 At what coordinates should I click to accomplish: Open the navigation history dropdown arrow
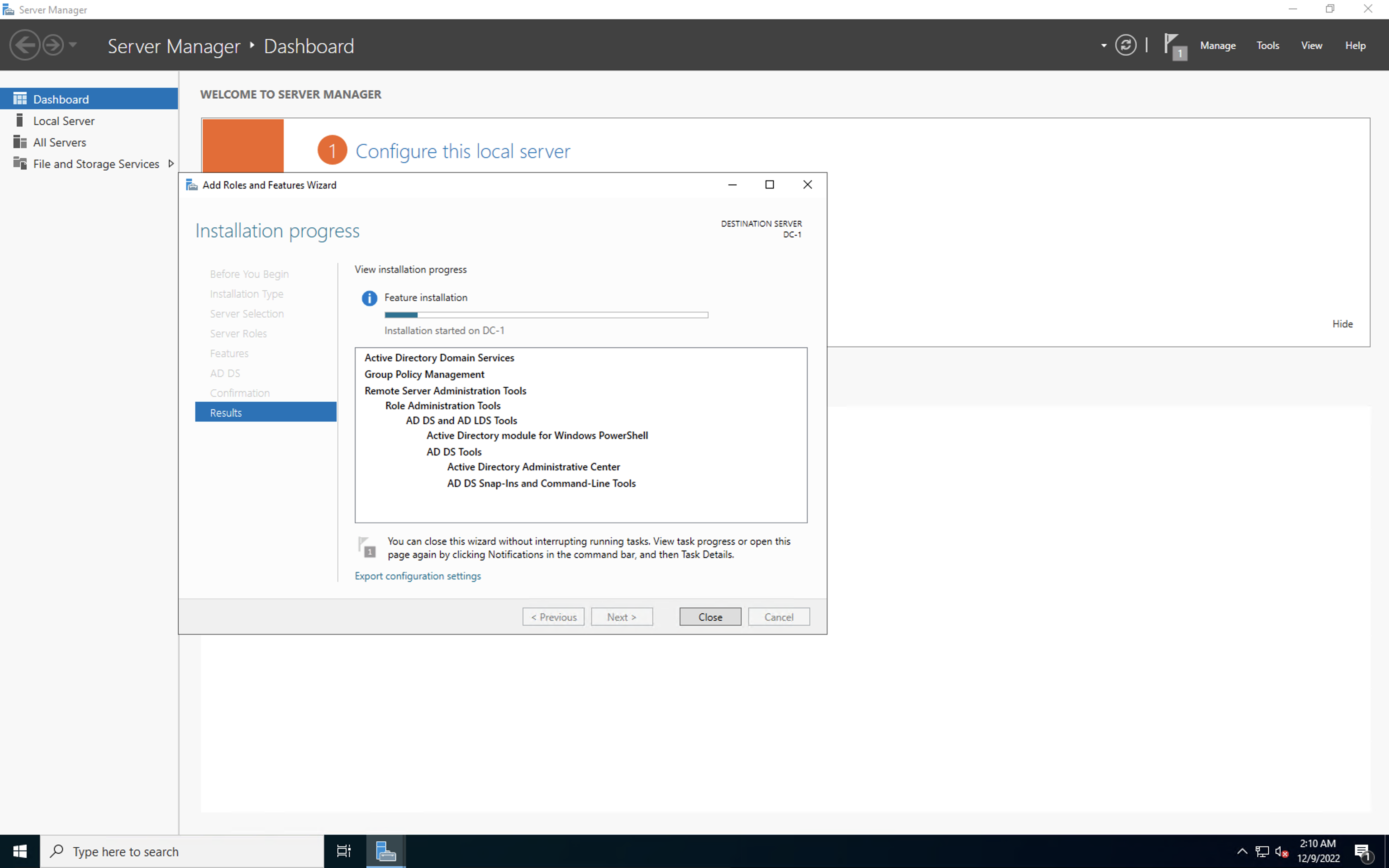(73, 44)
